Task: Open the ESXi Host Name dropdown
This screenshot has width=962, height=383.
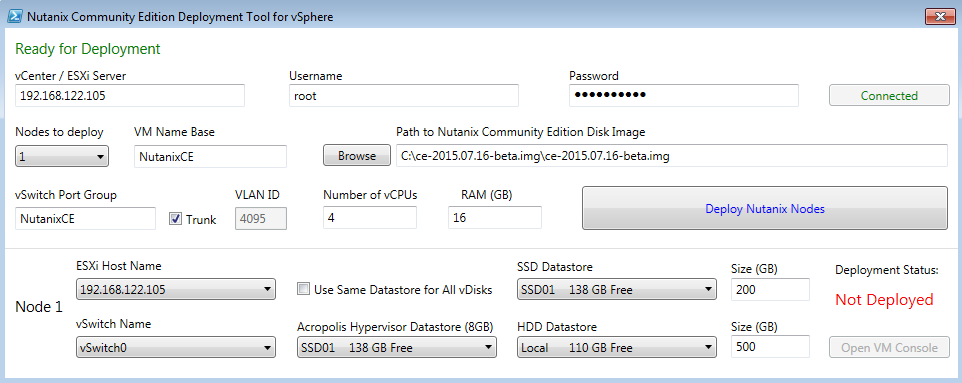Action: click(175, 289)
